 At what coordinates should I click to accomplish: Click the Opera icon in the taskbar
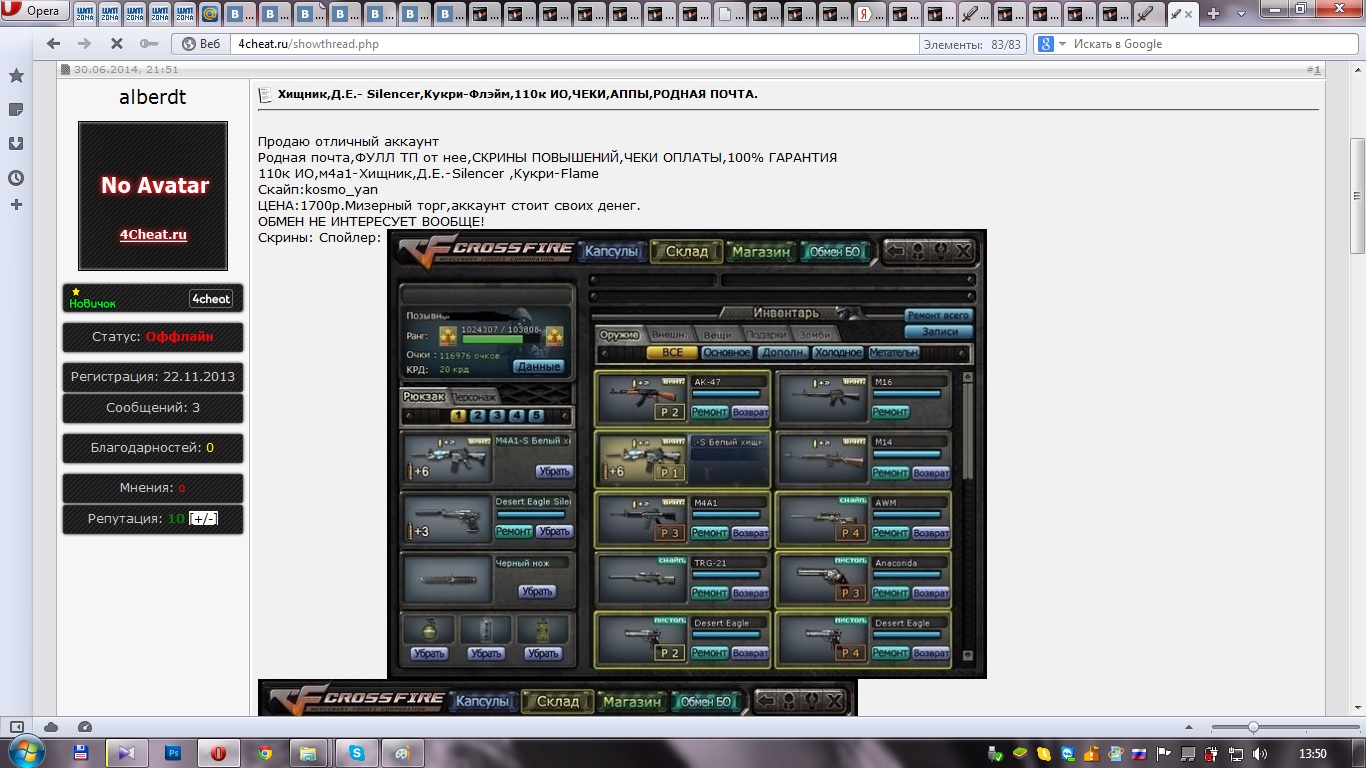point(219,752)
